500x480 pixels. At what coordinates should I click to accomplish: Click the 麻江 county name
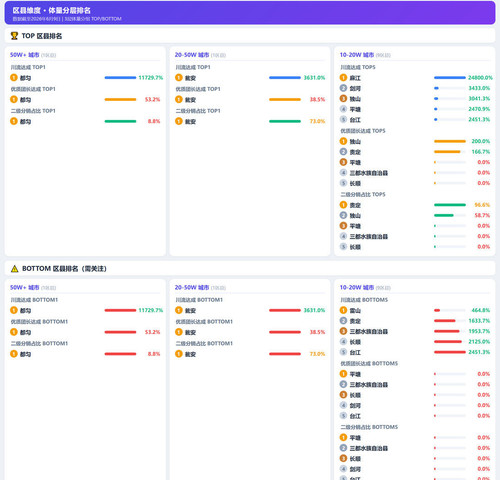(355, 78)
